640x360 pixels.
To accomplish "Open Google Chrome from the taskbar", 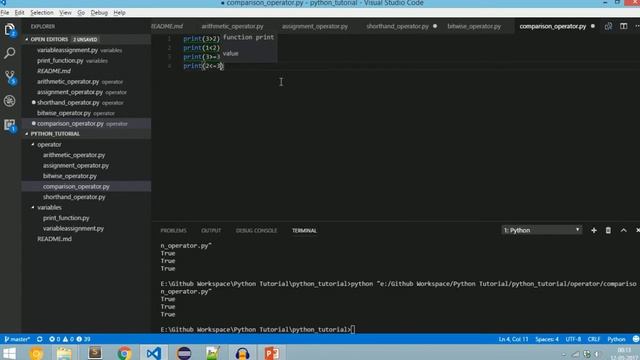I will [124, 353].
